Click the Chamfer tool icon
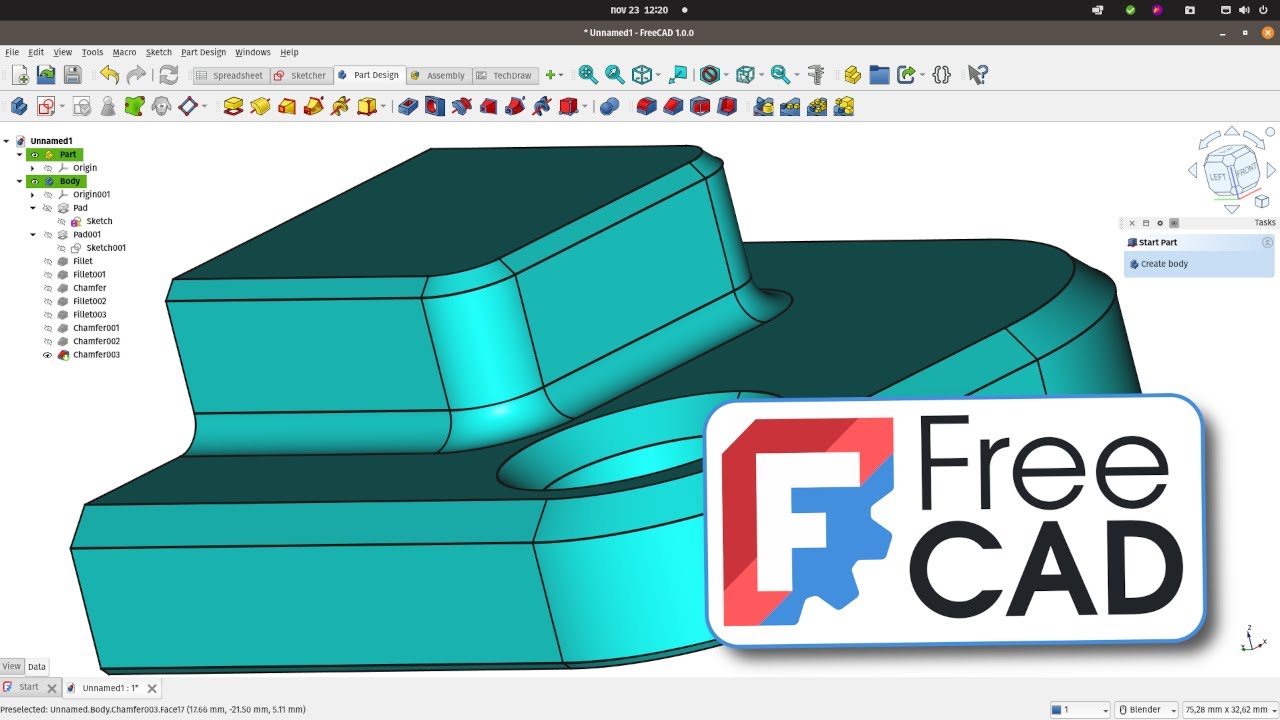 click(673, 106)
